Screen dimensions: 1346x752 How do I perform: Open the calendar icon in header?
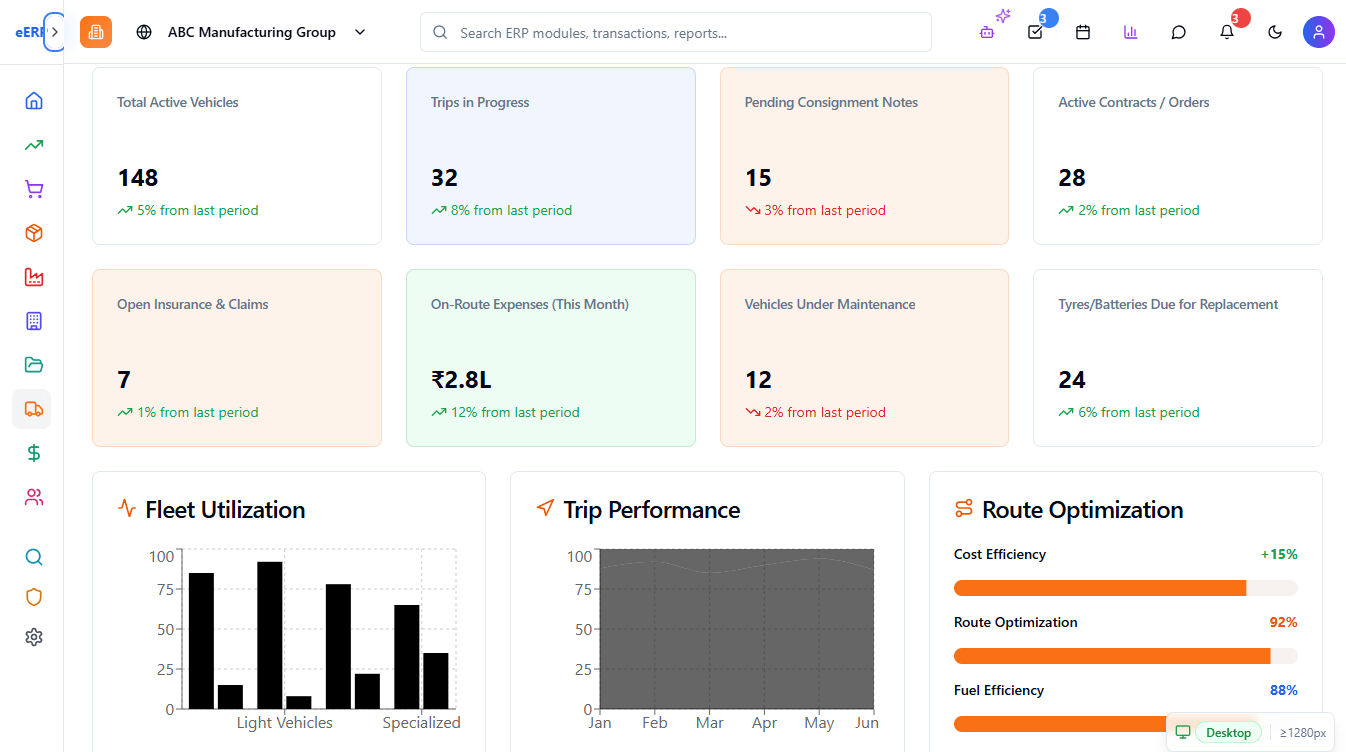(x=1083, y=32)
